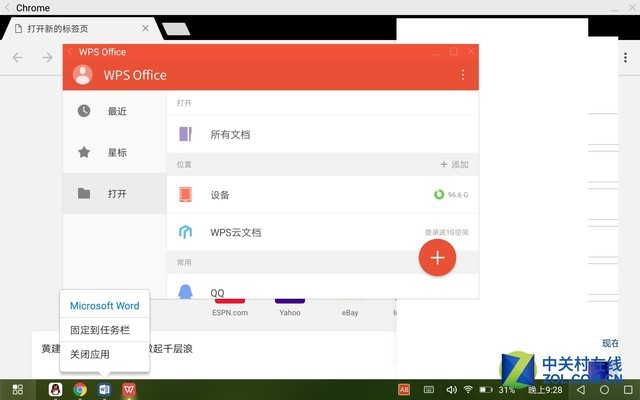640x400 pixels.
Task: Click 登录送1G空间 login prompt
Action: pos(447,232)
